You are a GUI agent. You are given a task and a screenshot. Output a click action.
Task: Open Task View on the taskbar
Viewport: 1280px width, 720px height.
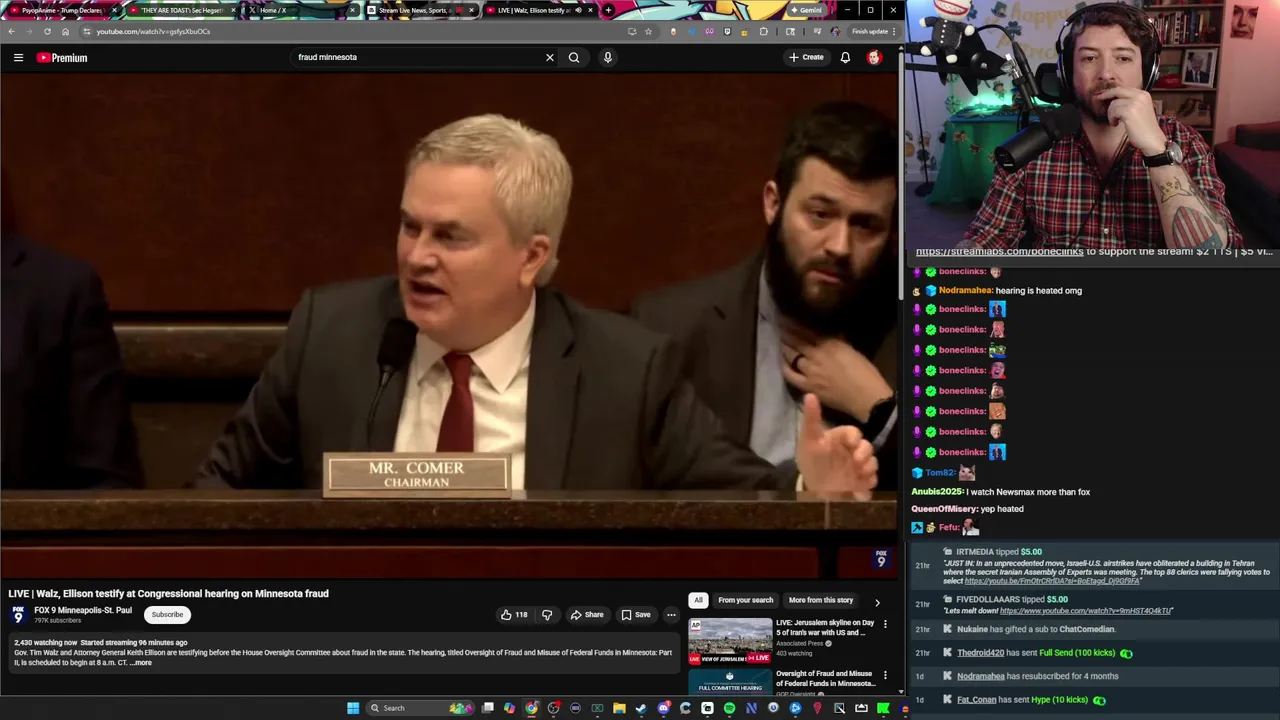487,708
